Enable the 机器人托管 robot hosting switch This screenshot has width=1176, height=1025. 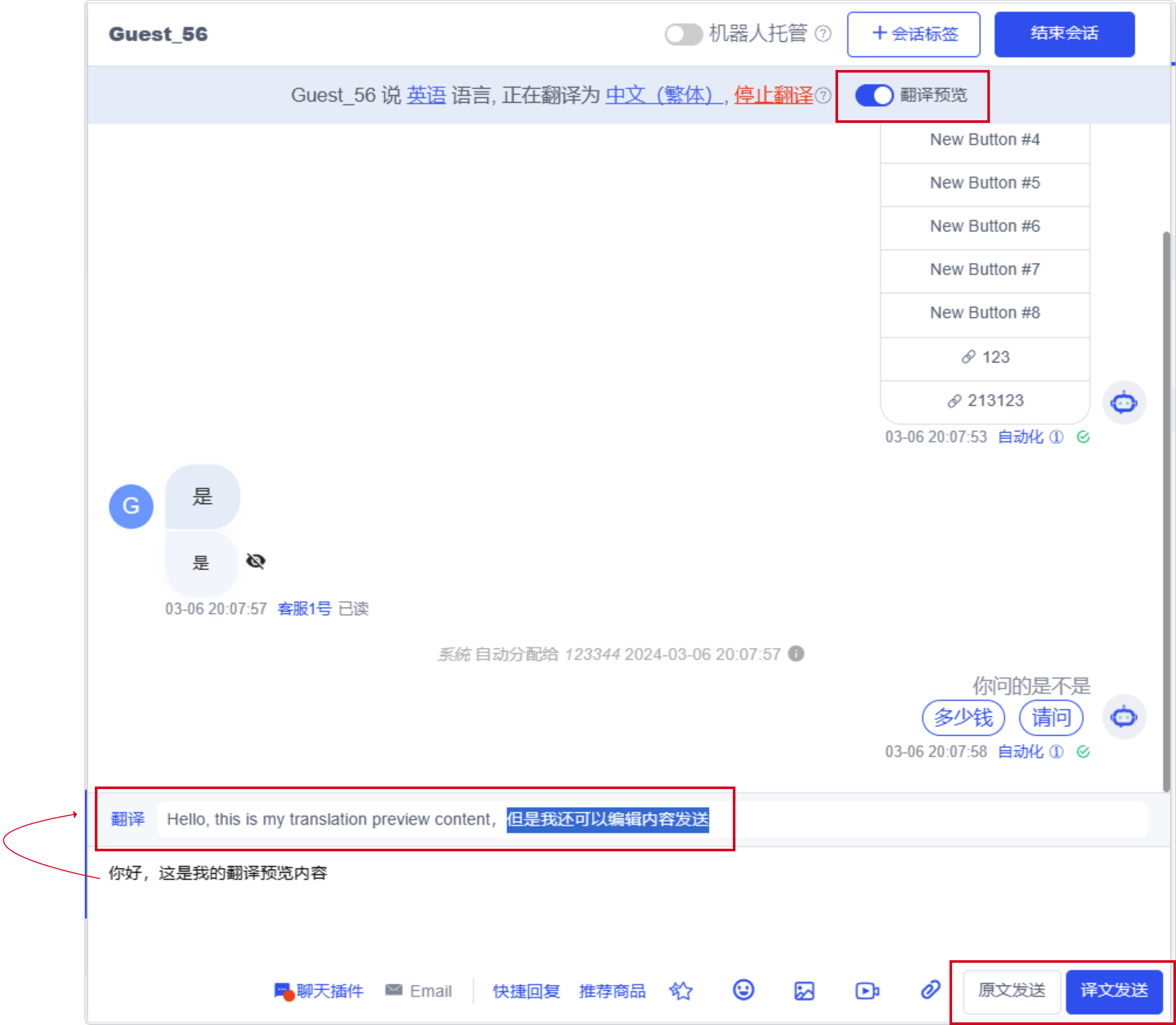pyautogui.click(x=683, y=34)
